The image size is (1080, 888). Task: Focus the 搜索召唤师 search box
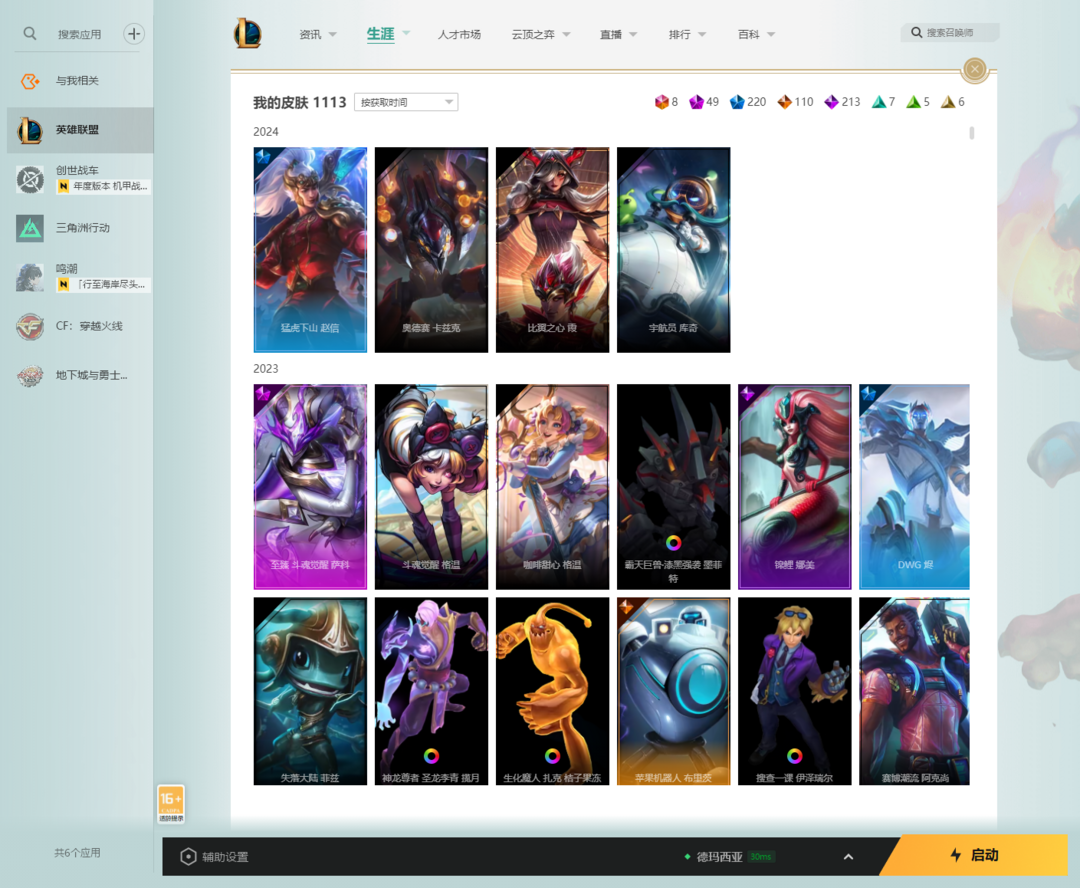click(x=950, y=32)
